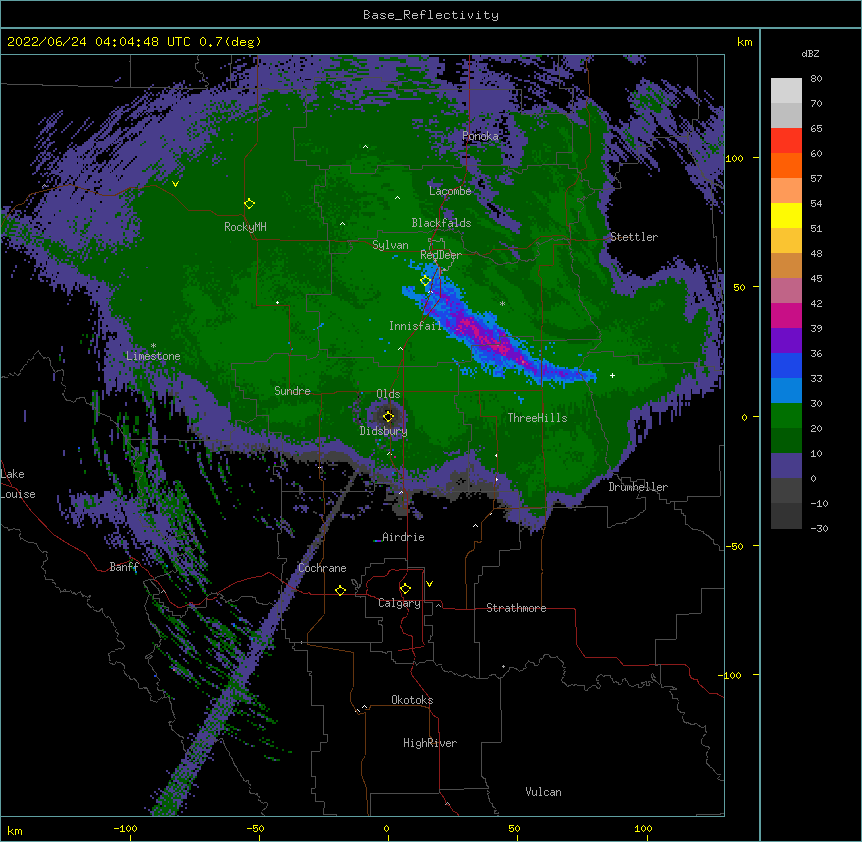Click the Base_Reflectivity title
The width and height of the screenshot is (862, 842).
431,15
